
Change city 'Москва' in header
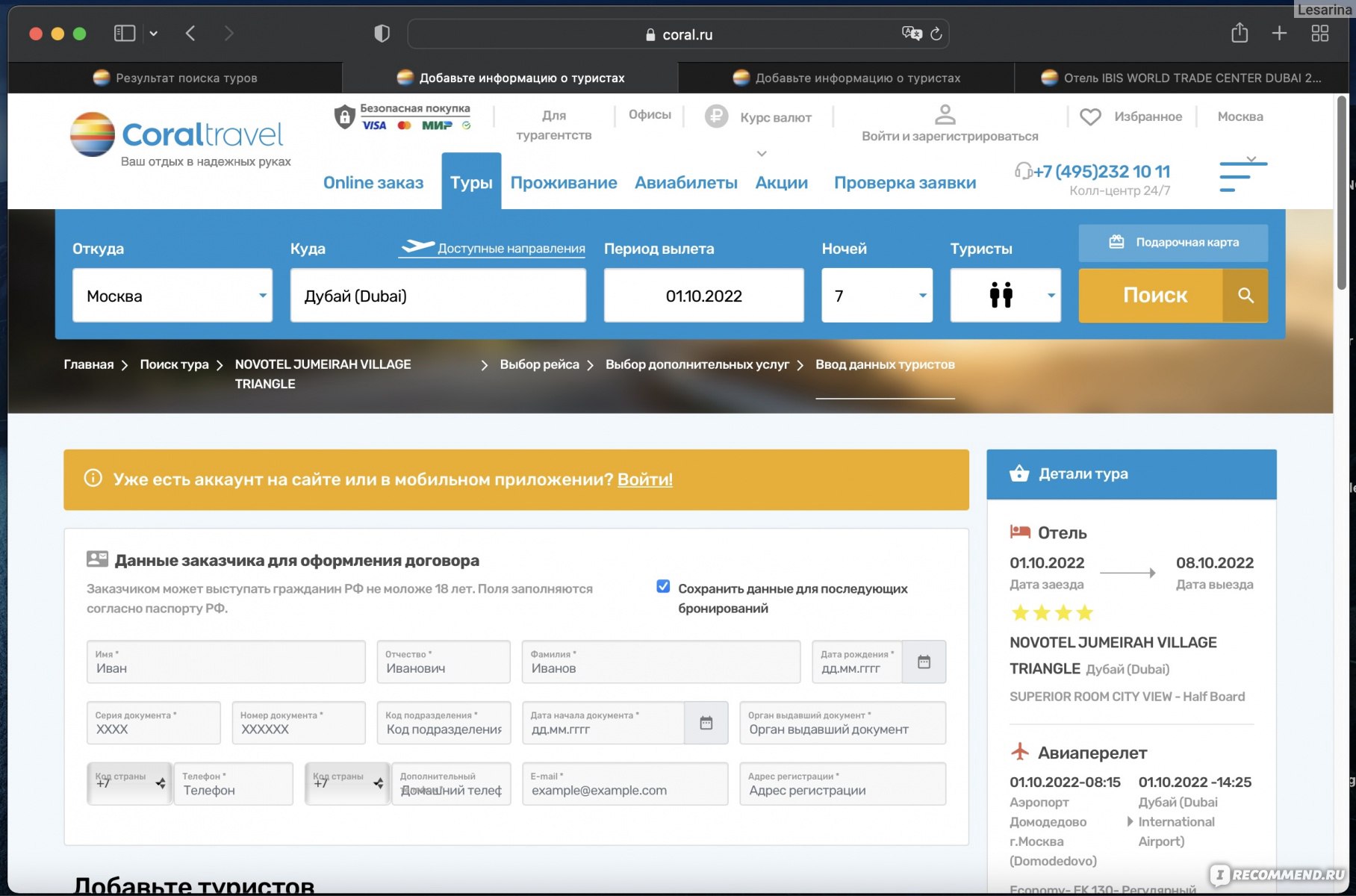(1240, 116)
